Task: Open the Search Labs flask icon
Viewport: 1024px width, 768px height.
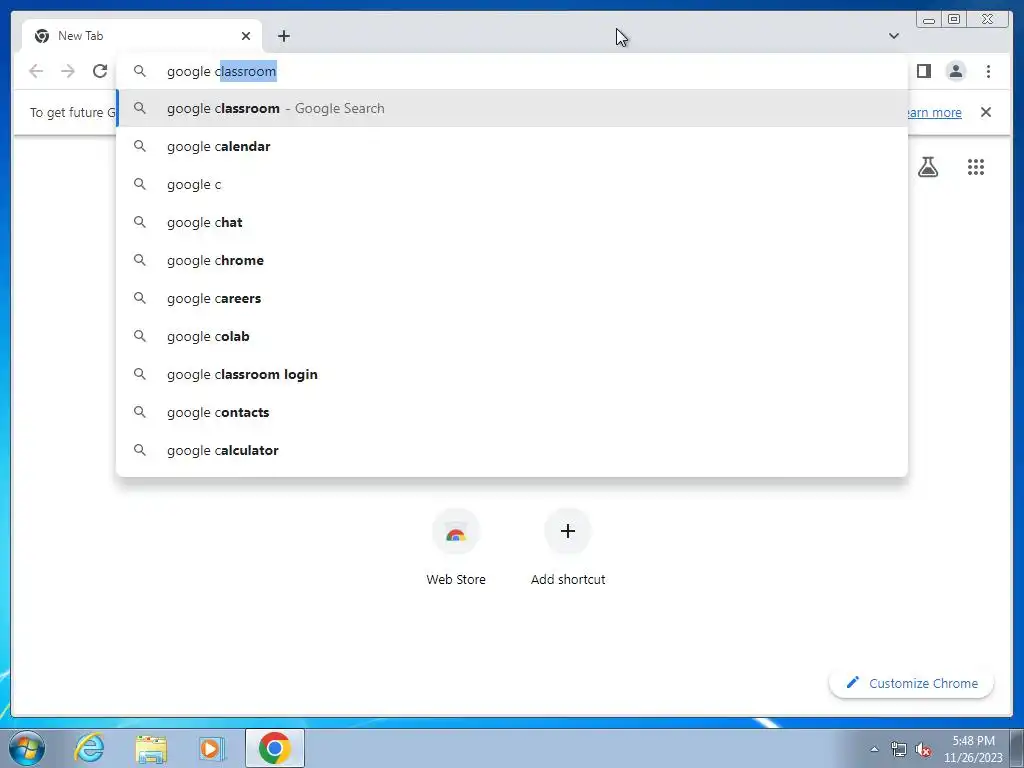Action: [927, 167]
